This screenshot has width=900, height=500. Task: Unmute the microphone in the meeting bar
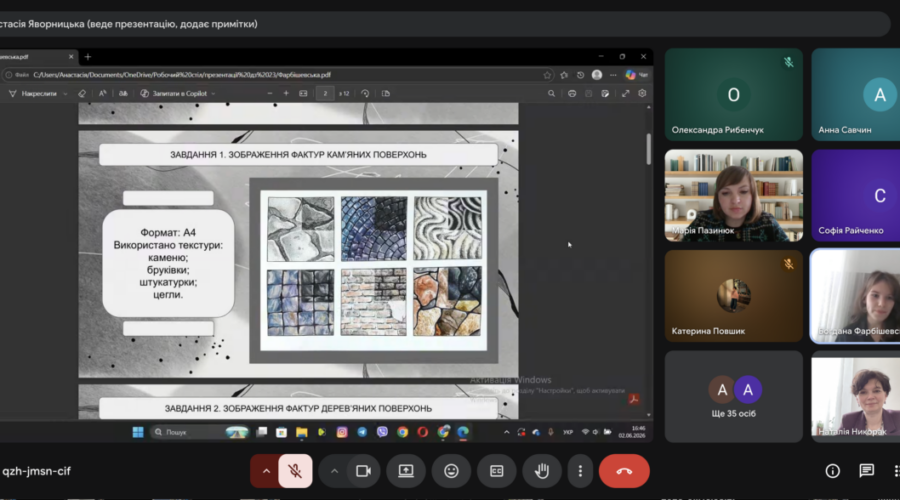coord(295,471)
